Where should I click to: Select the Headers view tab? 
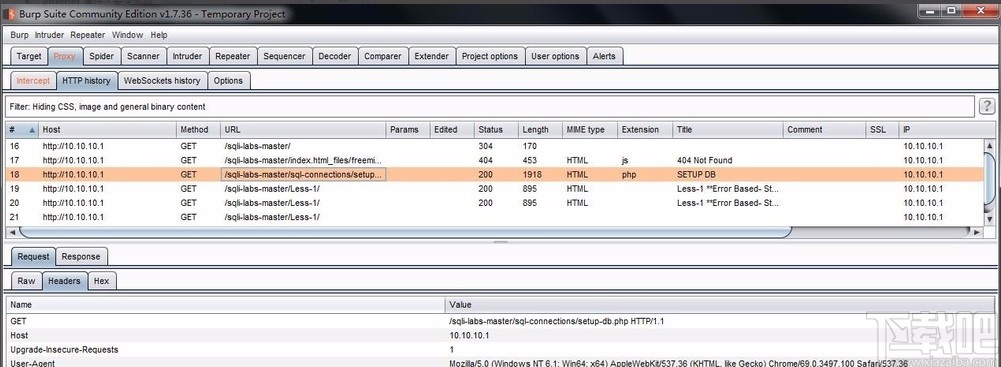click(x=64, y=281)
